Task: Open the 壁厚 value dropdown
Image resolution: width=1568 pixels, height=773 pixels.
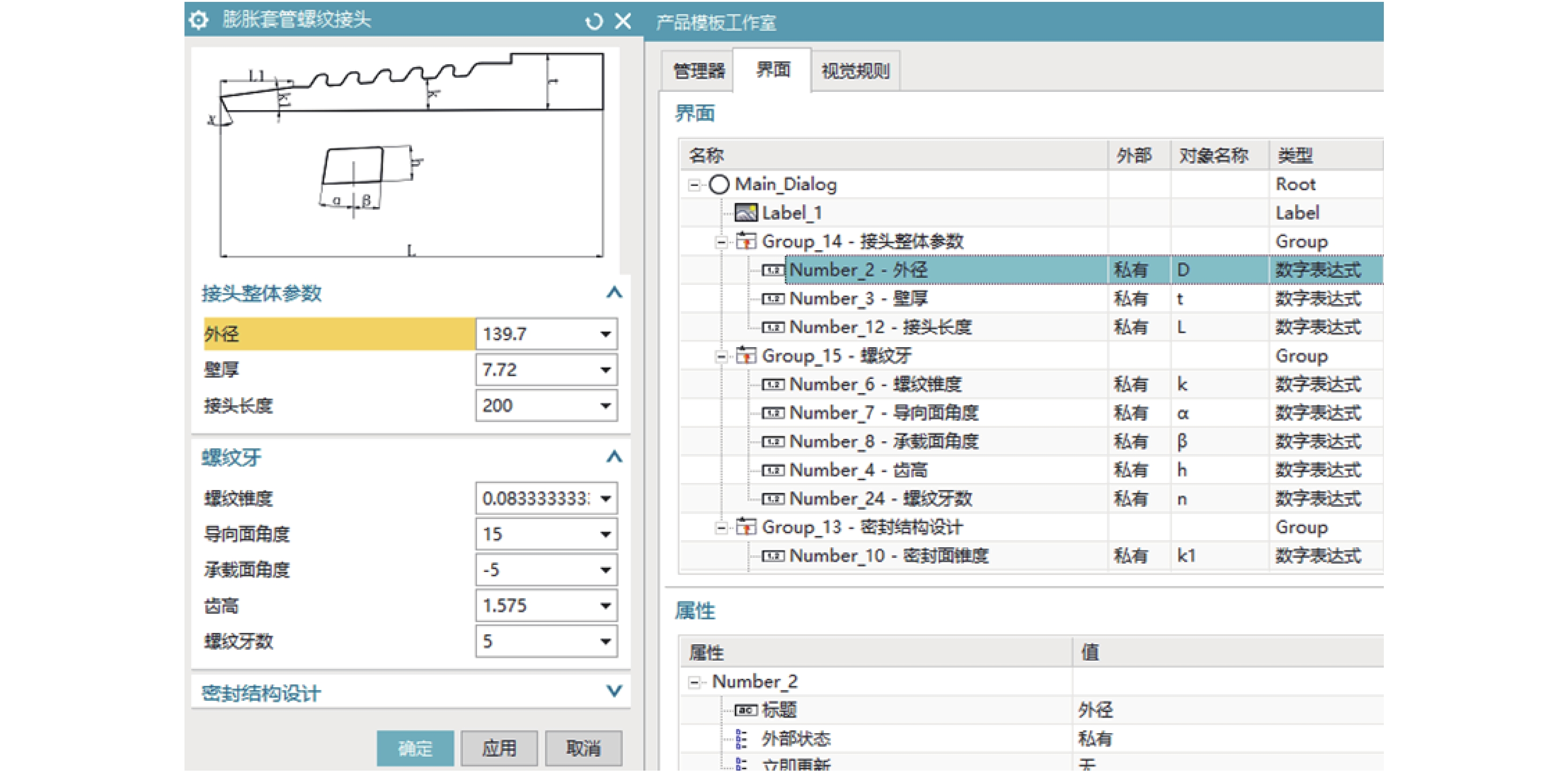Action: 605,370
